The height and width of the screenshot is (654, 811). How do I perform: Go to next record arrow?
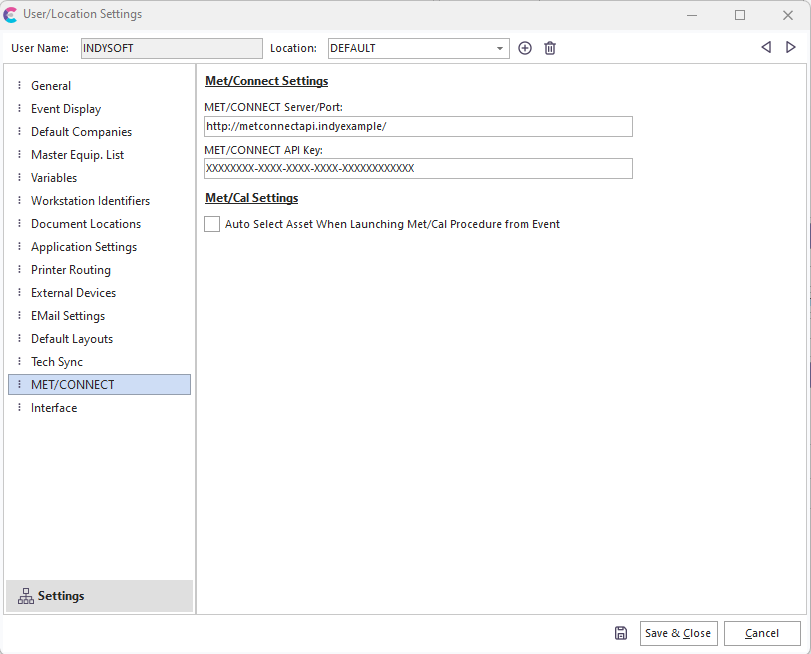pyautogui.click(x=791, y=47)
